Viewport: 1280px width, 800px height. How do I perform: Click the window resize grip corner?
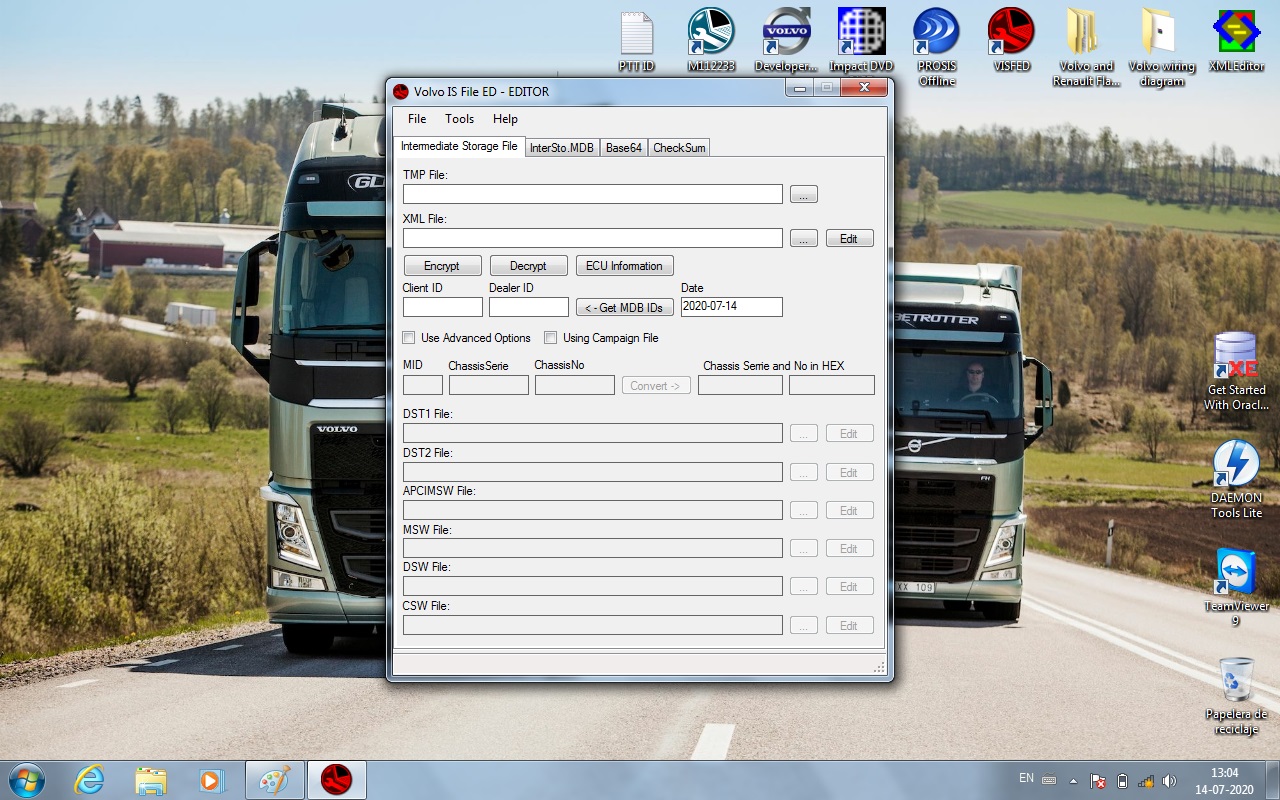879,668
